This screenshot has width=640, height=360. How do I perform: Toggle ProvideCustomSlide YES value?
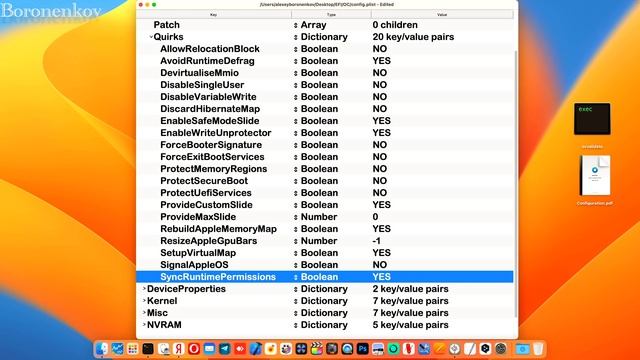381,205
